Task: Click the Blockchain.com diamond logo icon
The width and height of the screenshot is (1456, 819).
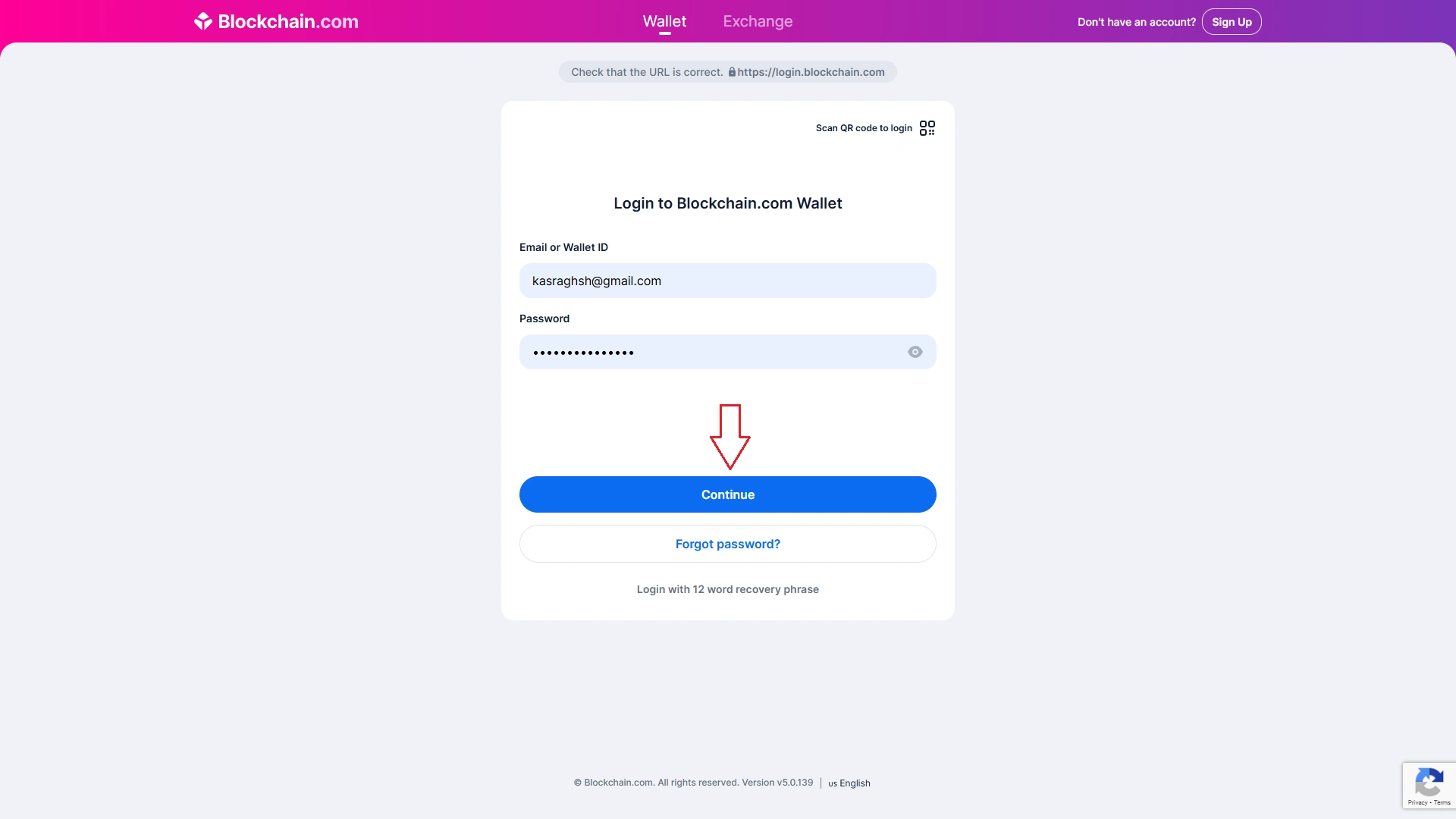Action: click(202, 21)
